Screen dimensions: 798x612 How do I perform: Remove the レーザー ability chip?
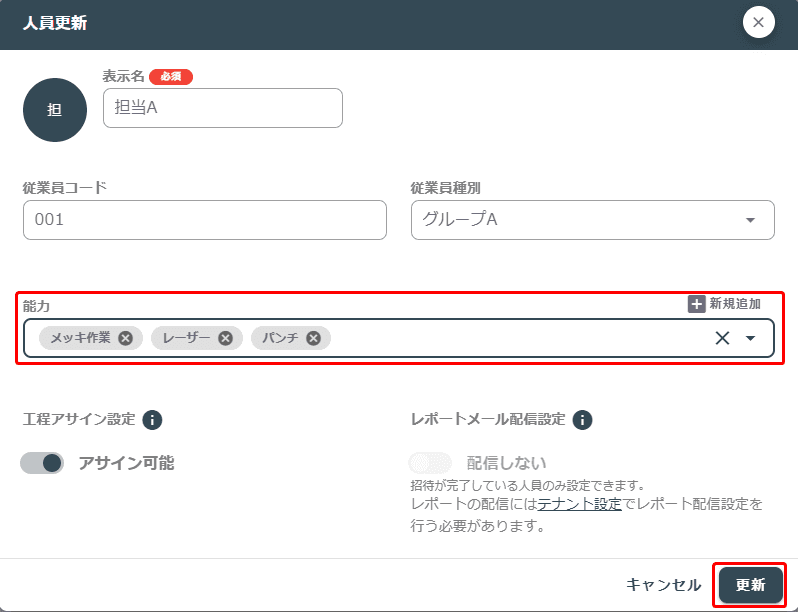(225, 338)
